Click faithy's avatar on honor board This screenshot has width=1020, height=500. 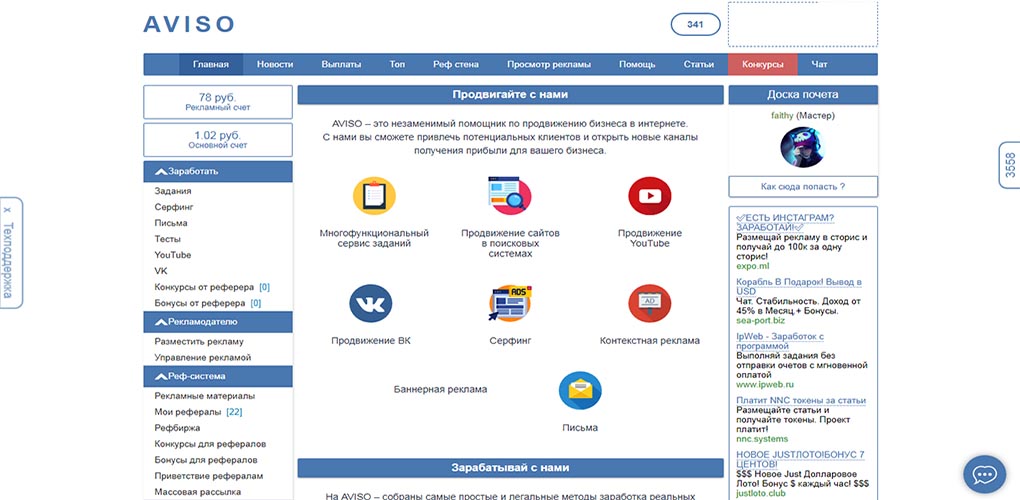coord(803,146)
